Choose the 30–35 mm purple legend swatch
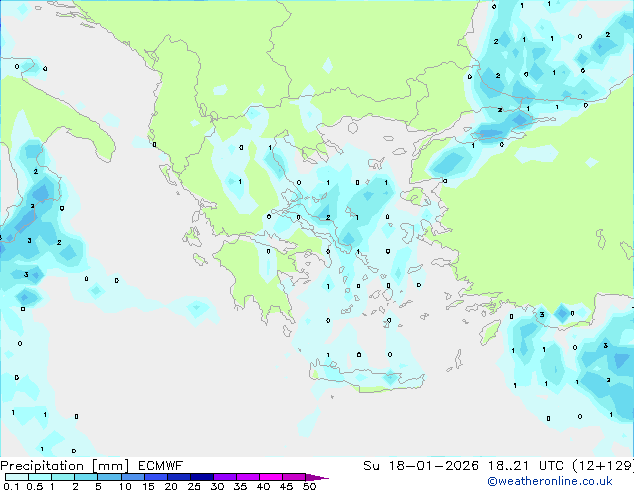634x490 pixels. (225, 477)
